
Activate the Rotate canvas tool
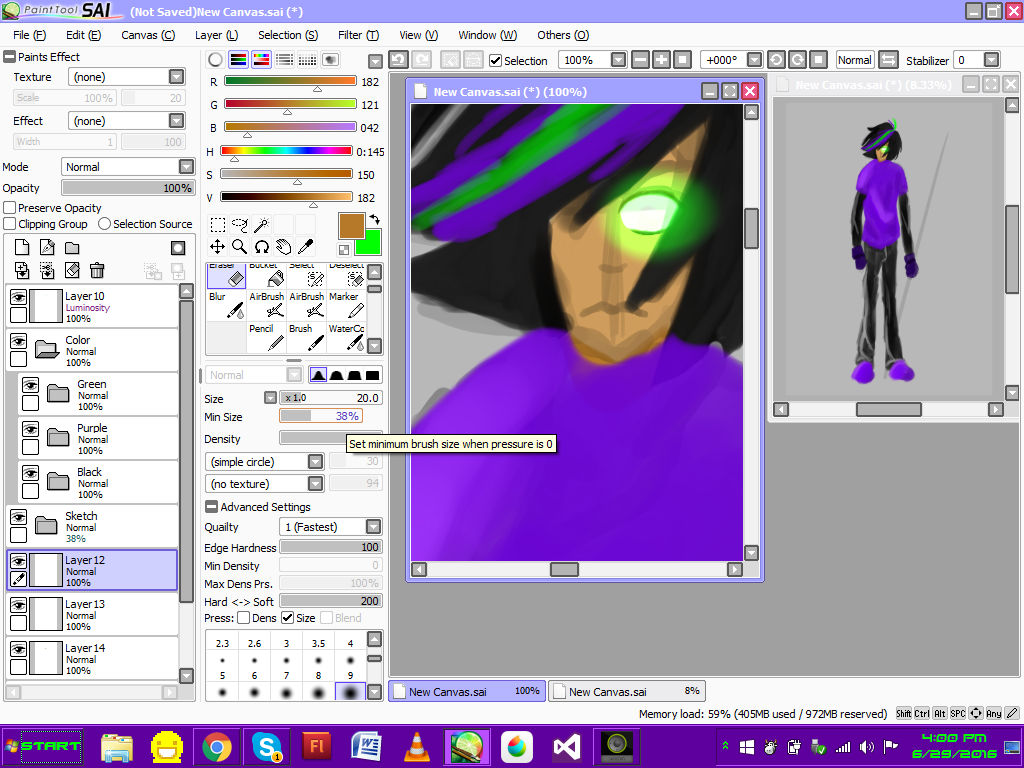[261, 247]
